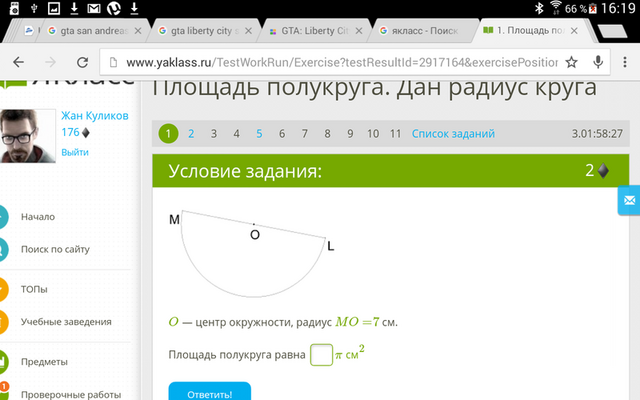Screen dimensions: 640x400
Task: Go to exercise number 5
Action: [x=259, y=134]
